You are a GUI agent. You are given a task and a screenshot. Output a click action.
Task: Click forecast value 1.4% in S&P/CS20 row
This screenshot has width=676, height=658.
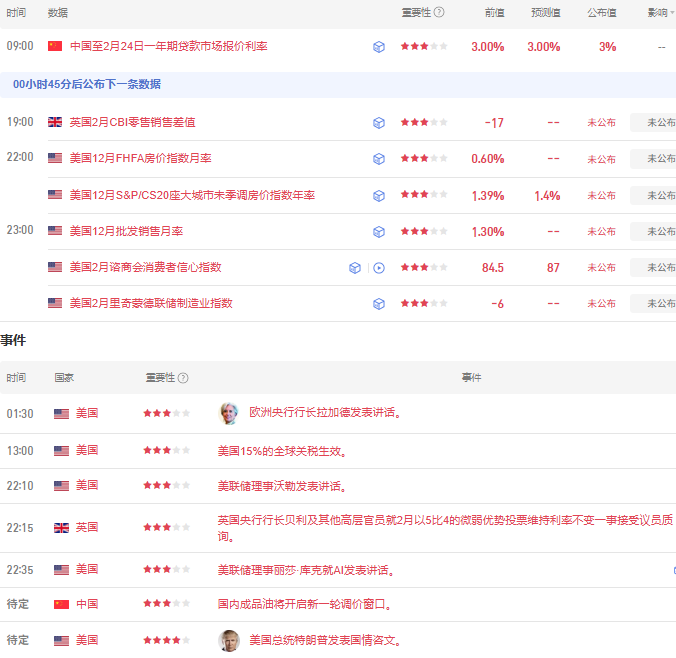point(547,196)
